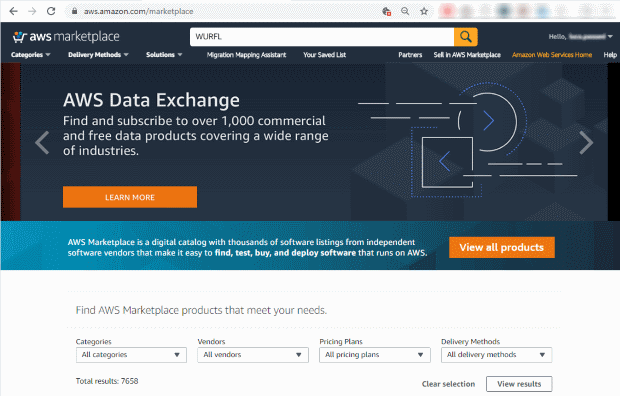Click Clear selection

tap(448, 384)
